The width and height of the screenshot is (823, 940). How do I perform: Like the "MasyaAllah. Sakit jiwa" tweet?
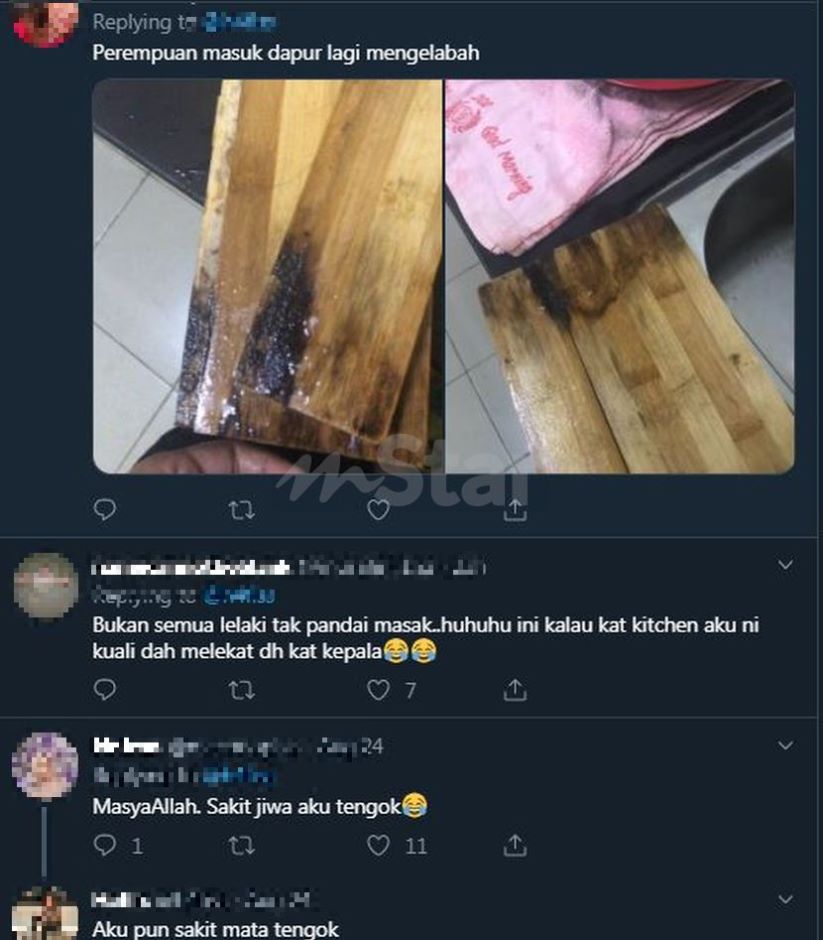[378, 846]
